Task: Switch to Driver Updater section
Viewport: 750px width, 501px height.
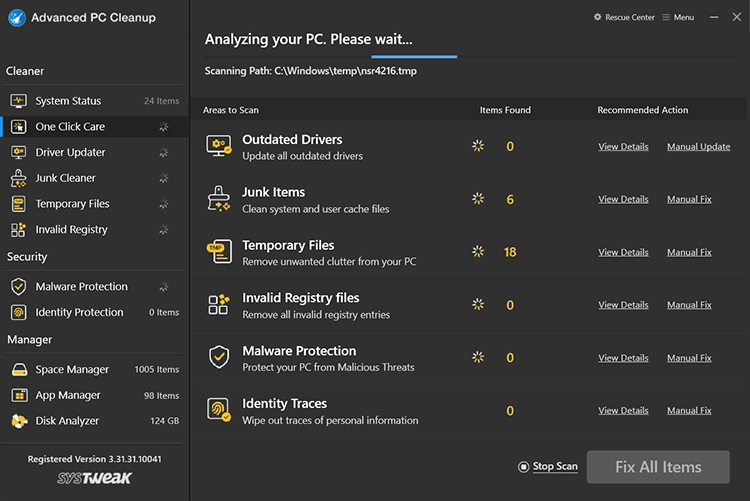Action: coord(70,152)
